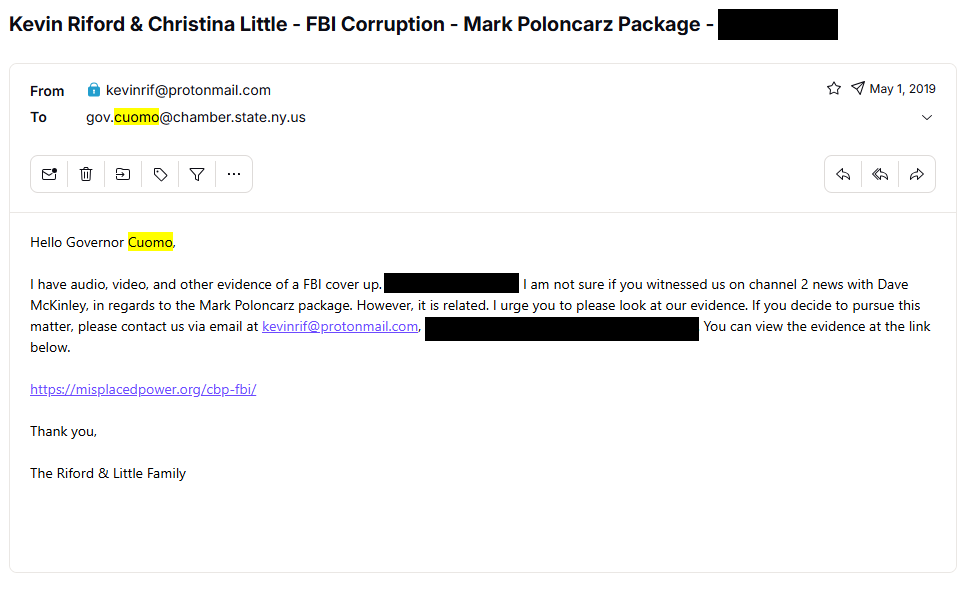Viewport: 967px width, 607px height.
Task: Reply to this email
Action: [x=843, y=175]
